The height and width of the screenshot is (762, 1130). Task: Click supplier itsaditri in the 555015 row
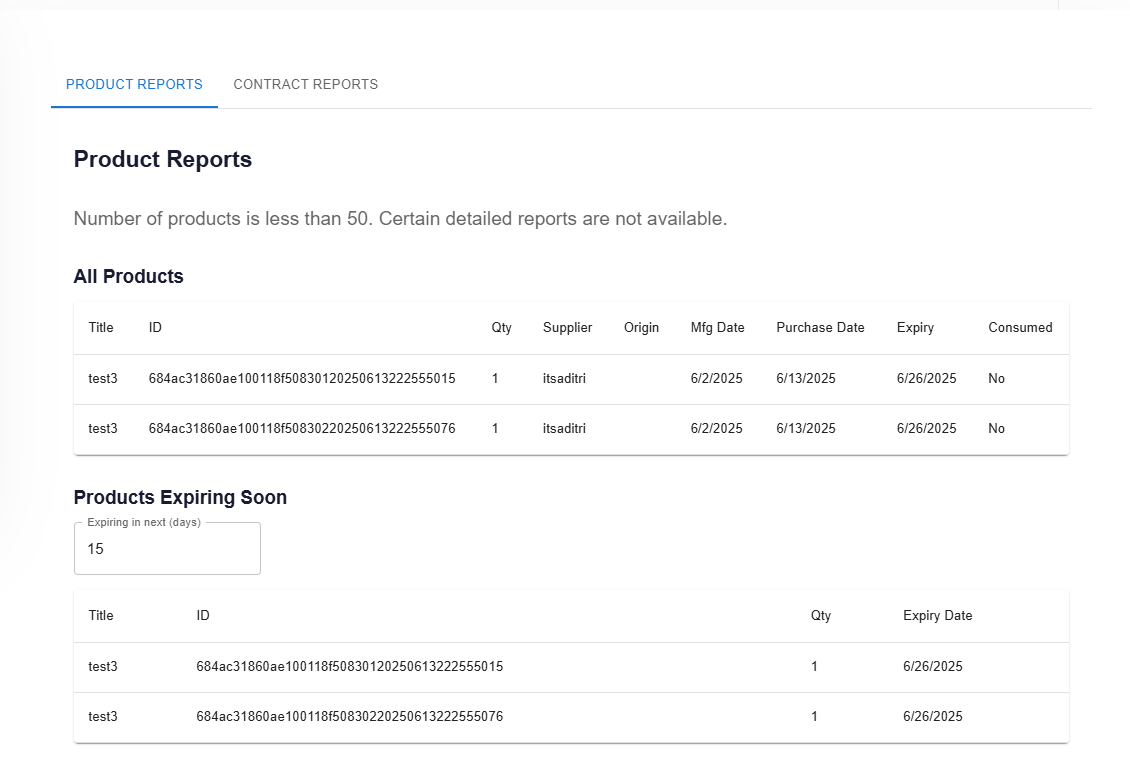coord(564,378)
